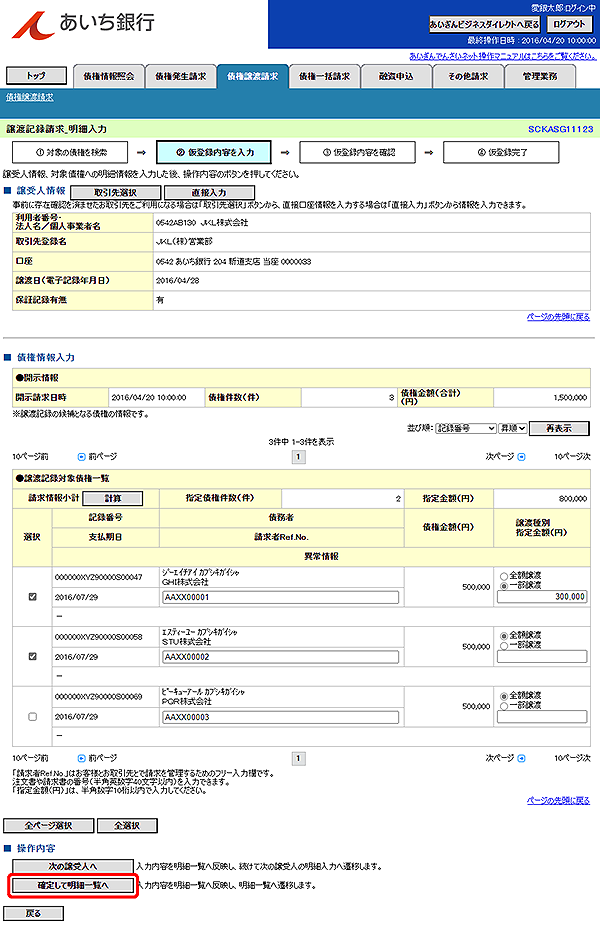Click あいぎんビジネスダイレクトへ戻る button

coord(485,24)
